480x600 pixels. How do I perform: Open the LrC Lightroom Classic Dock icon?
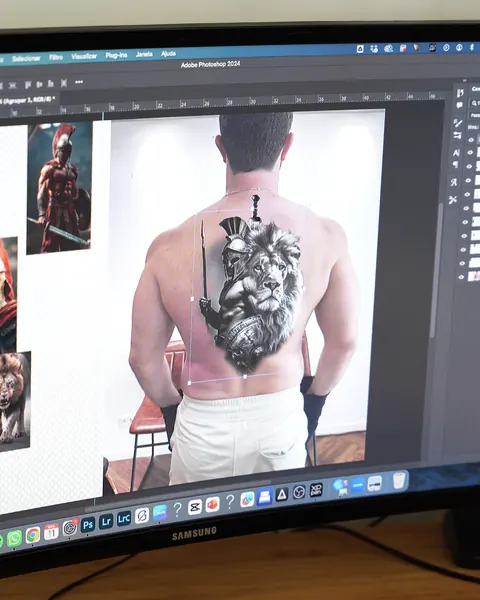pyautogui.click(x=124, y=518)
